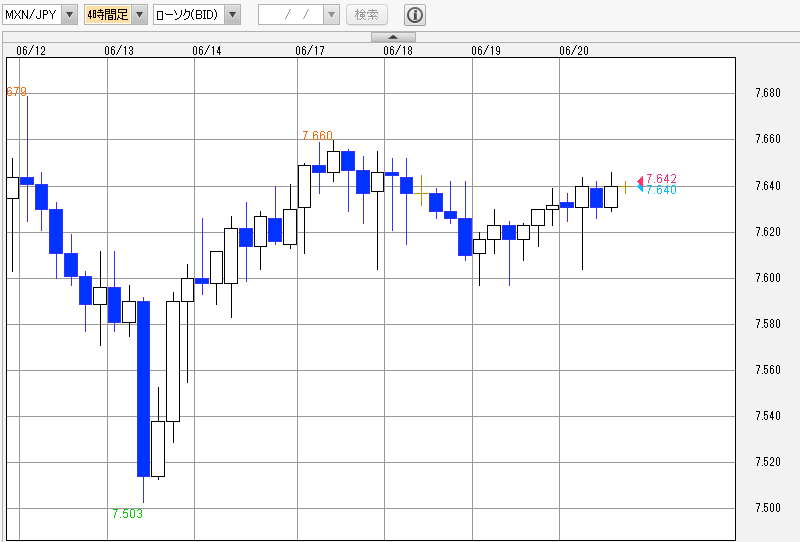
Task: Expand the 4時間足 timeframe dropdown arrow
Action: point(139,15)
